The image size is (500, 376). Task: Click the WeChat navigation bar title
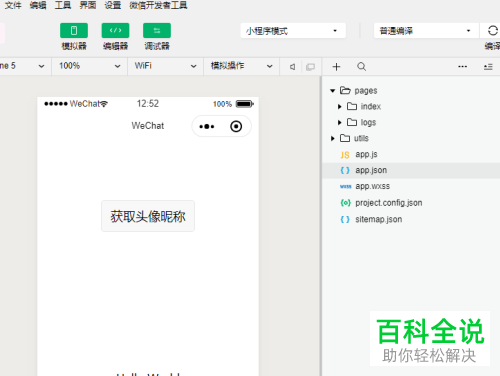click(x=148, y=126)
